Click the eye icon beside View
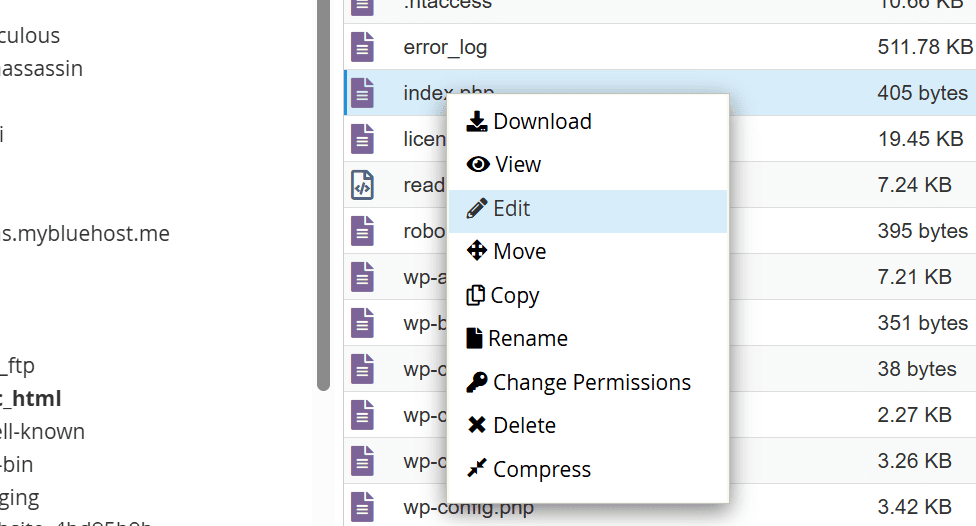This screenshot has height=526, width=976. 478,164
